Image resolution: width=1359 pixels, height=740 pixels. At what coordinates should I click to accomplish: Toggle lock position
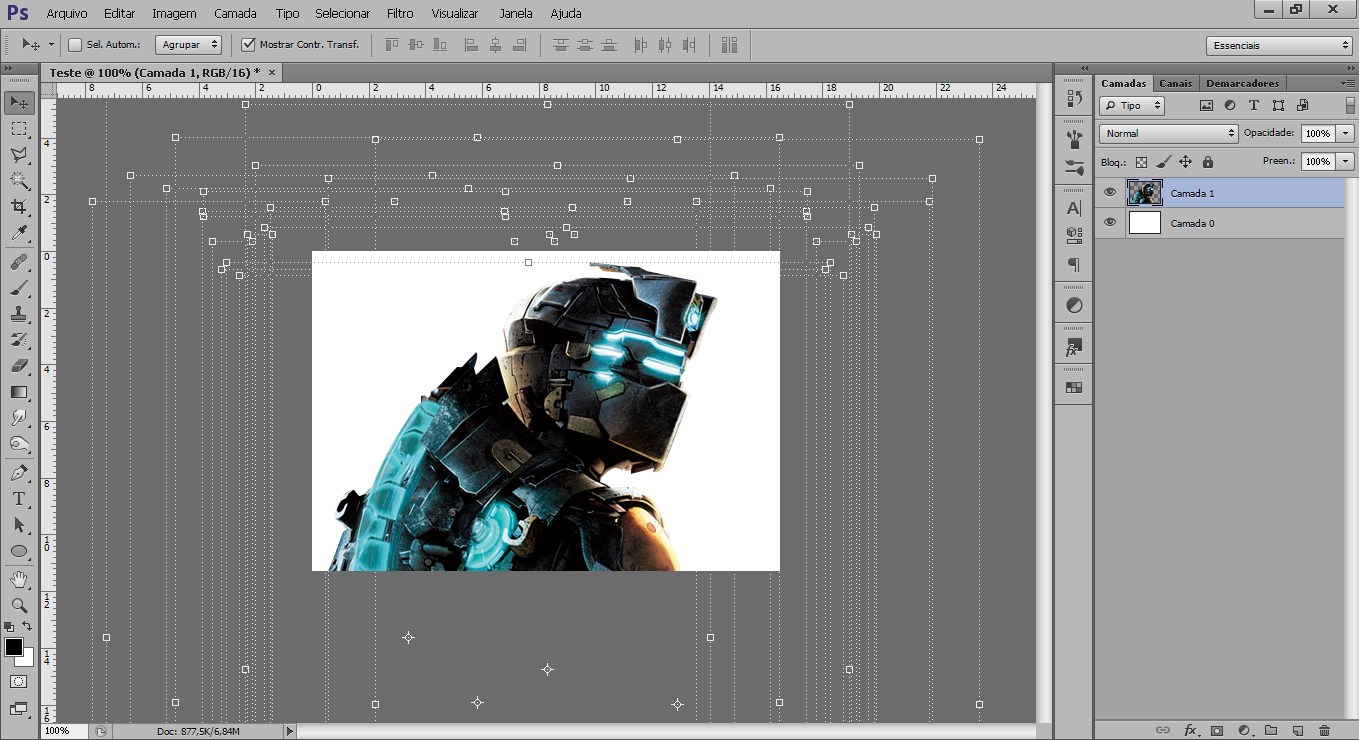click(x=1185, y=162)
